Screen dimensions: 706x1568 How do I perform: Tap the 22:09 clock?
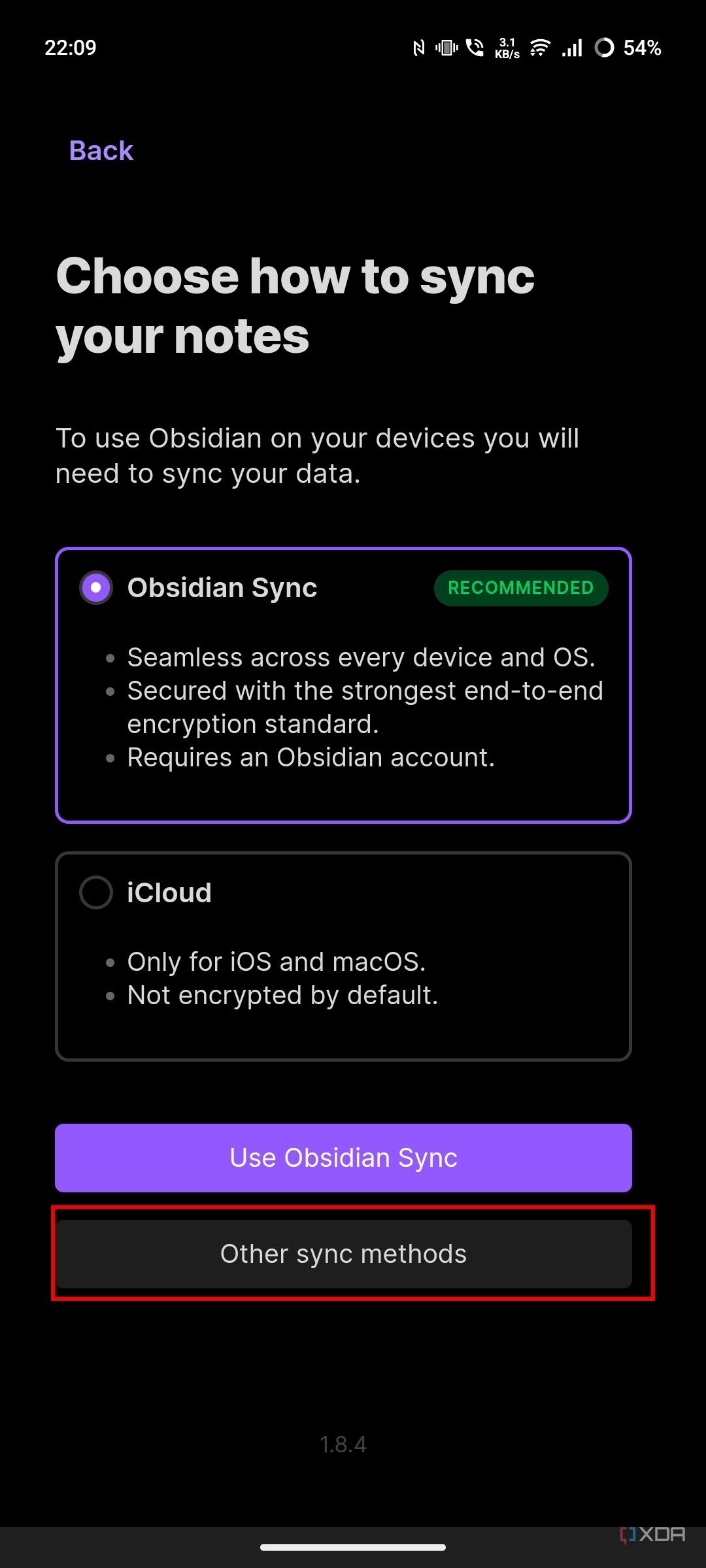[70, 48]
